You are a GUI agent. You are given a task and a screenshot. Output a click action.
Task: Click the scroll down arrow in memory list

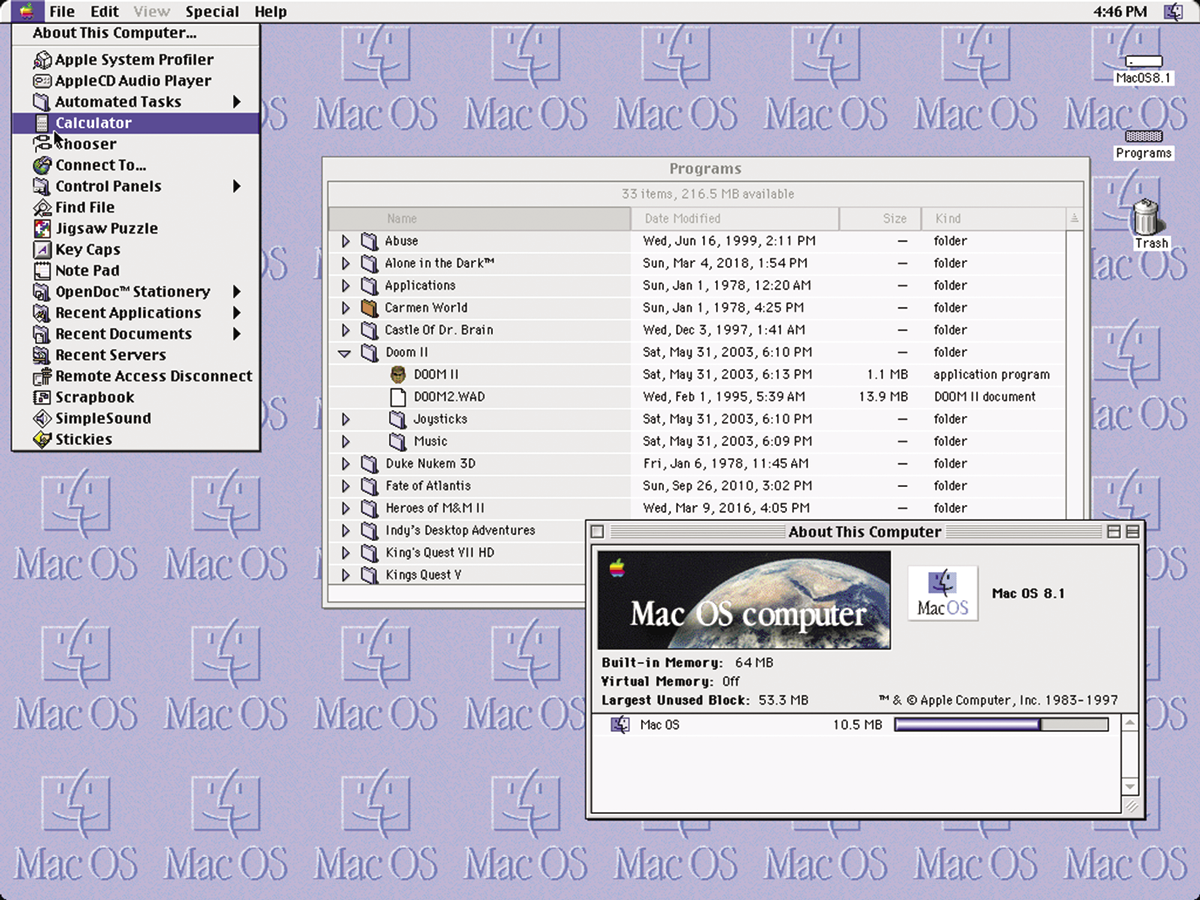point(1130,787)
